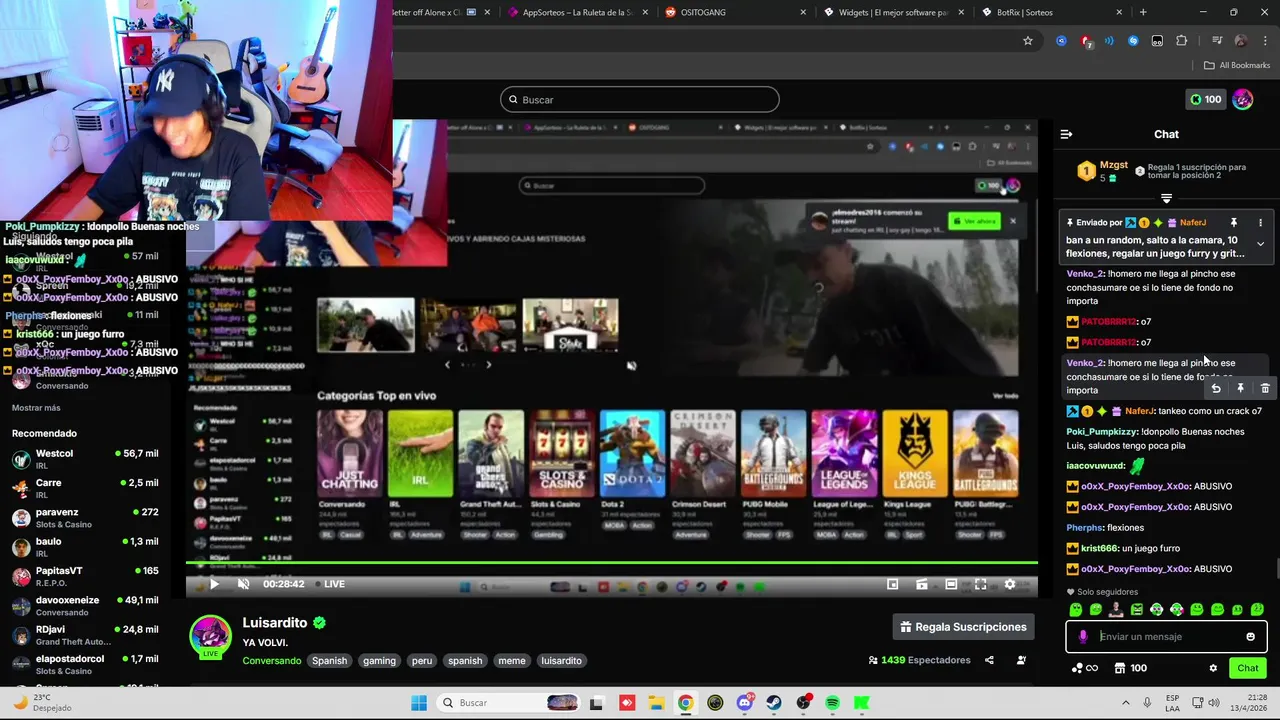Insert the angry green square emote
Screen dimensions: 1280x720
click(x=1136, y=610)
